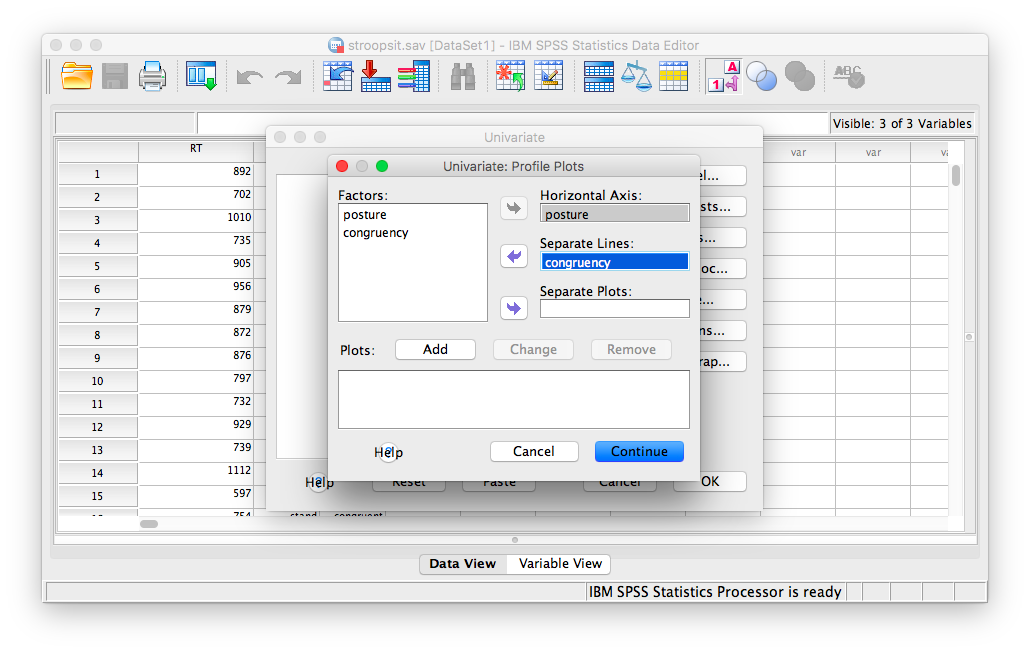Click the Continue button
Screen dimensions: 1030x653
click(x=639, y=451)
